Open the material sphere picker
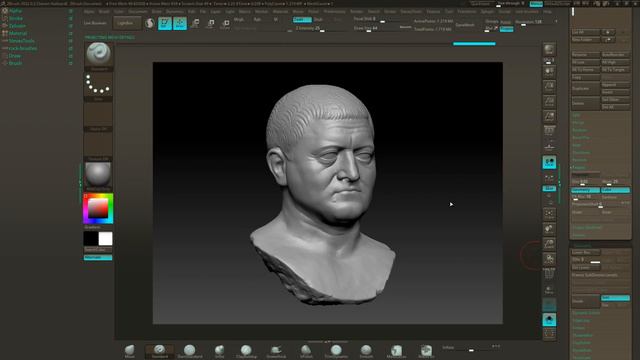The height and width of the screenshot is (360, 640). click(98, 176)
